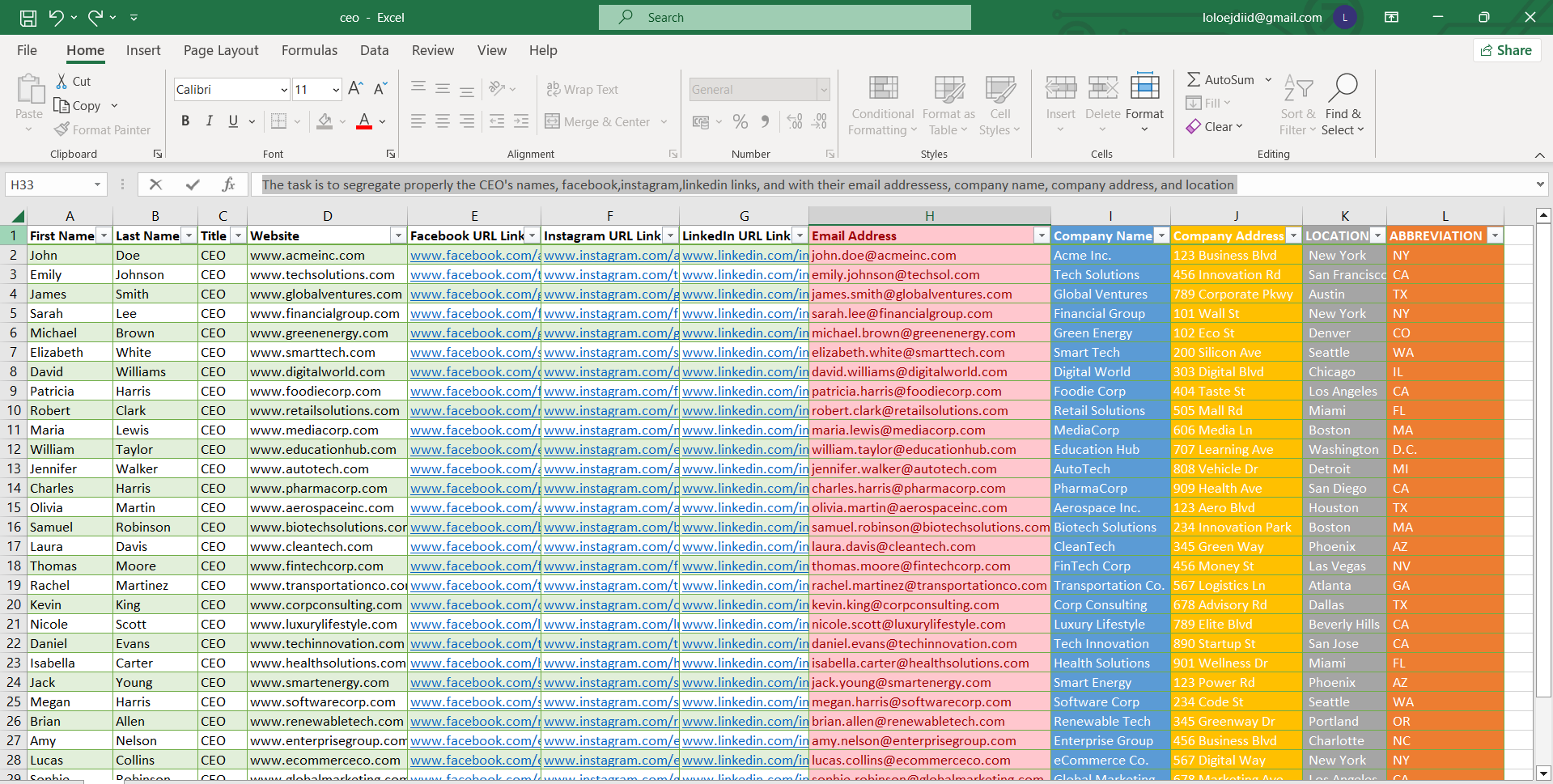Viewport: 1553px width, 784px height.
Task: Decrease font size with smaller A icon
Action: tap(380, 89)
